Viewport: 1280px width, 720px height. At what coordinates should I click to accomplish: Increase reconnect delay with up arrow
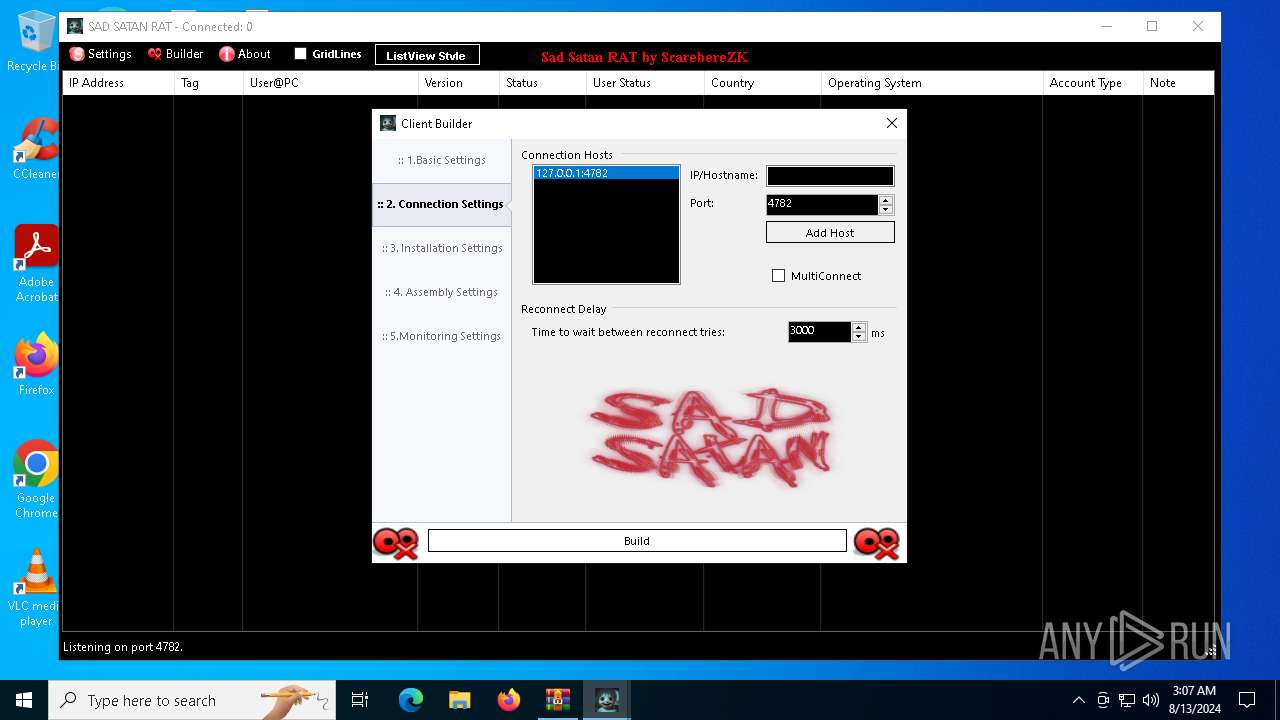coord(859,327)
